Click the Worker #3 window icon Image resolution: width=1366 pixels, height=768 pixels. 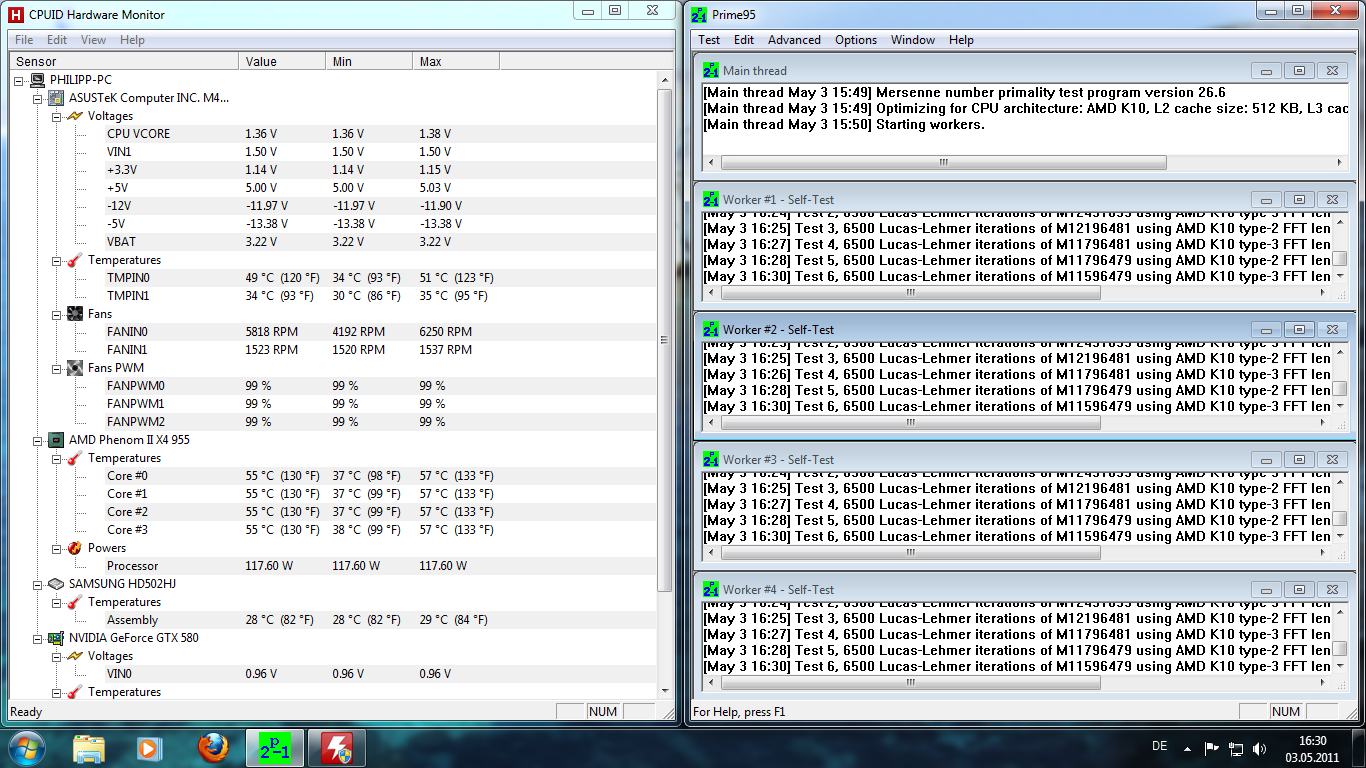pyautogui.click(x=711, y=460)
